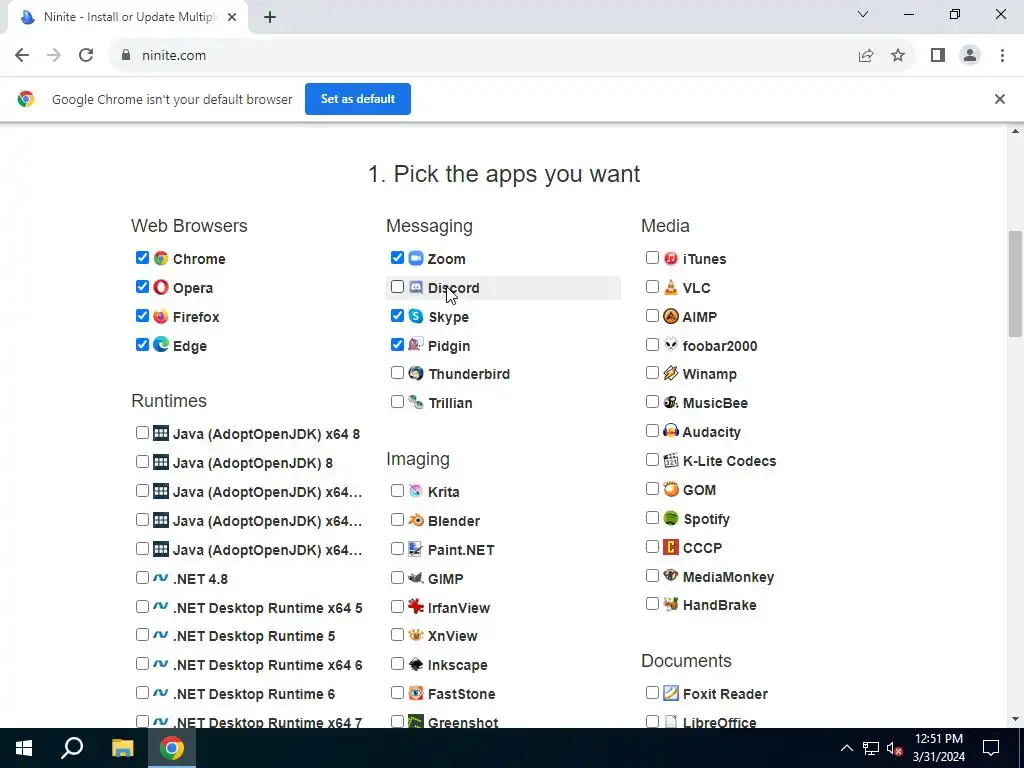Image resolution: width=1024 pixels, height=768 pixels.
Task: Enable the VLC checkbox
Action: pyautogui.click(x=652, y=287)
